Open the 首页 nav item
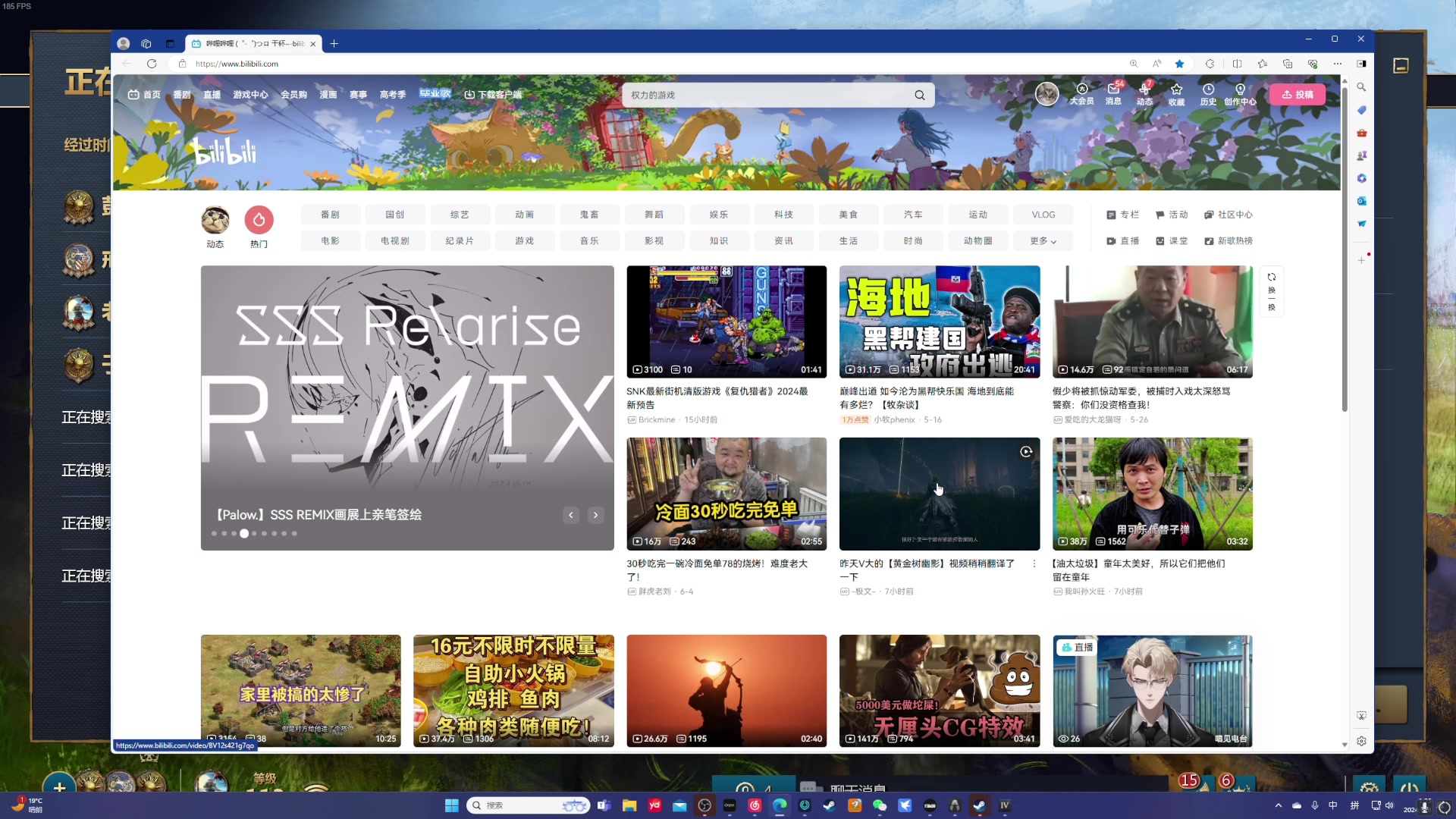This screenshot has height=819, width=1456. coord(144,95)
